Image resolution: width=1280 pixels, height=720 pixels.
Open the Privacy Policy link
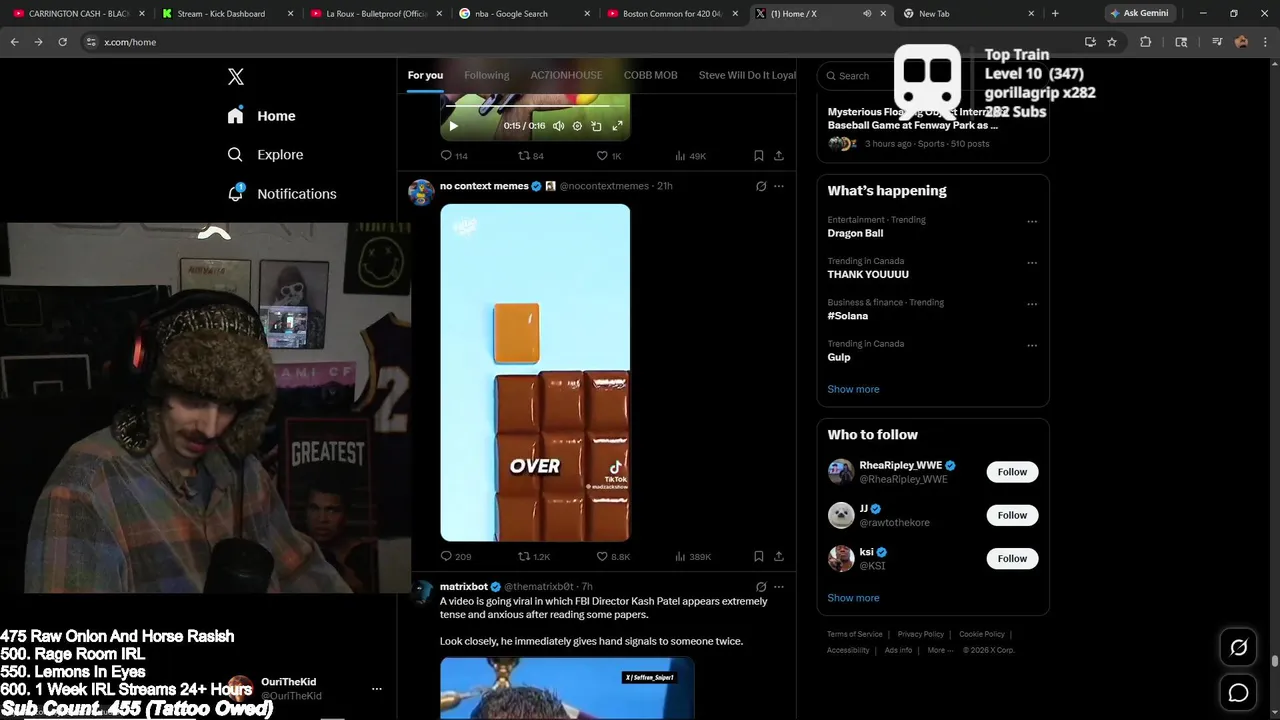921,634
